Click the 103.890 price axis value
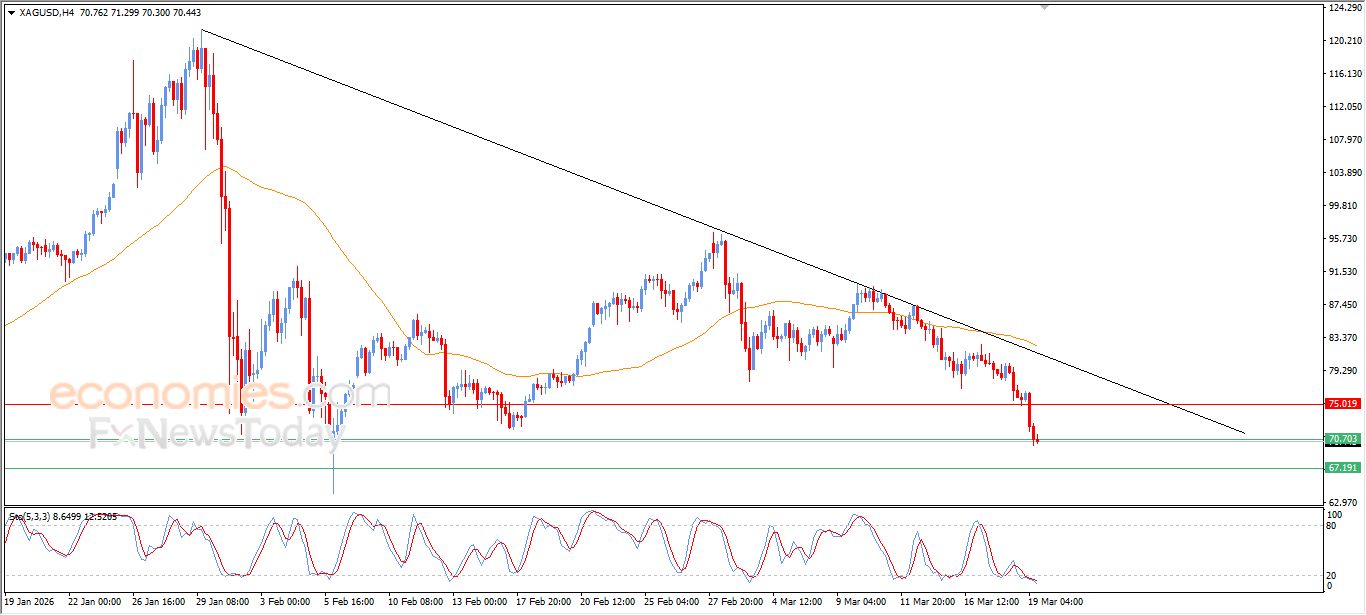This screenshot has height=615, width=1366. coord(1345,173)
